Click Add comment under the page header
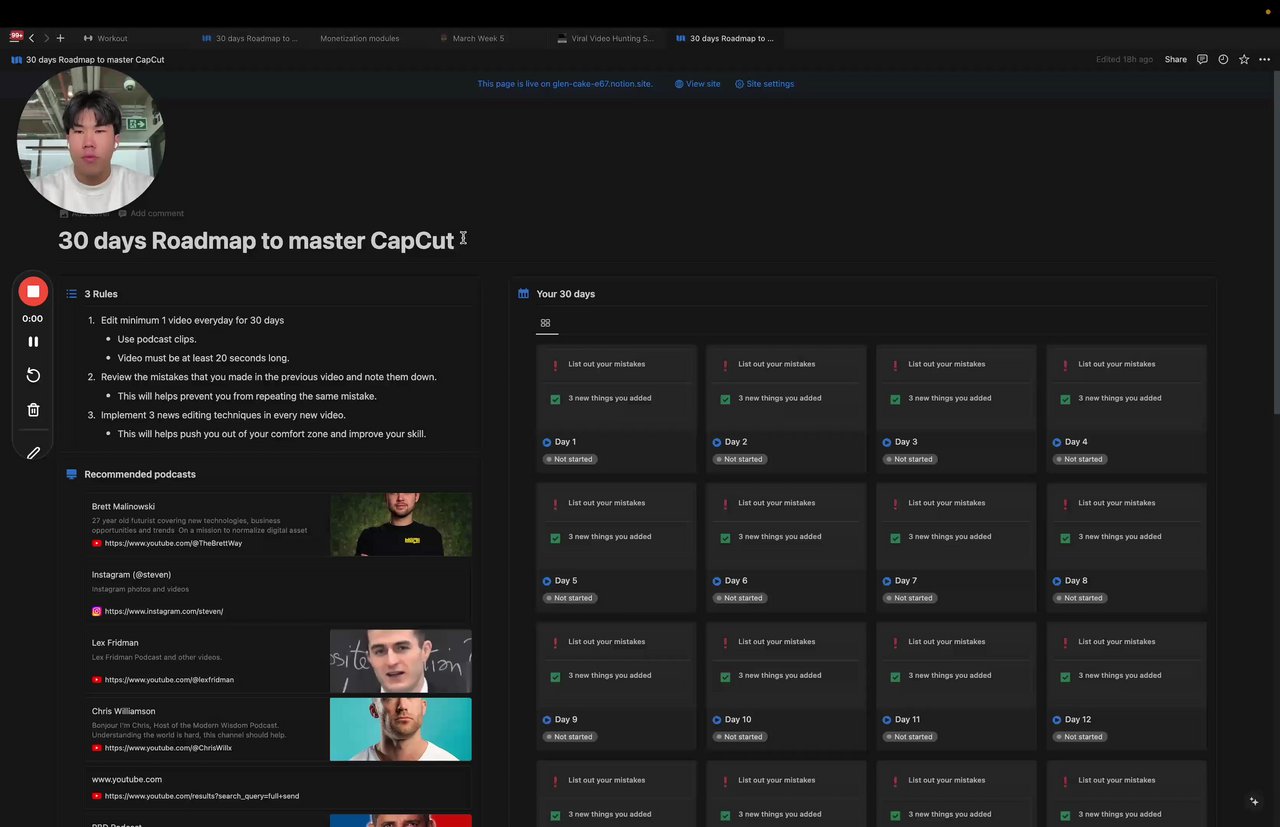The width and height of the screenshot is (1280, 827). tap(151, 213)
